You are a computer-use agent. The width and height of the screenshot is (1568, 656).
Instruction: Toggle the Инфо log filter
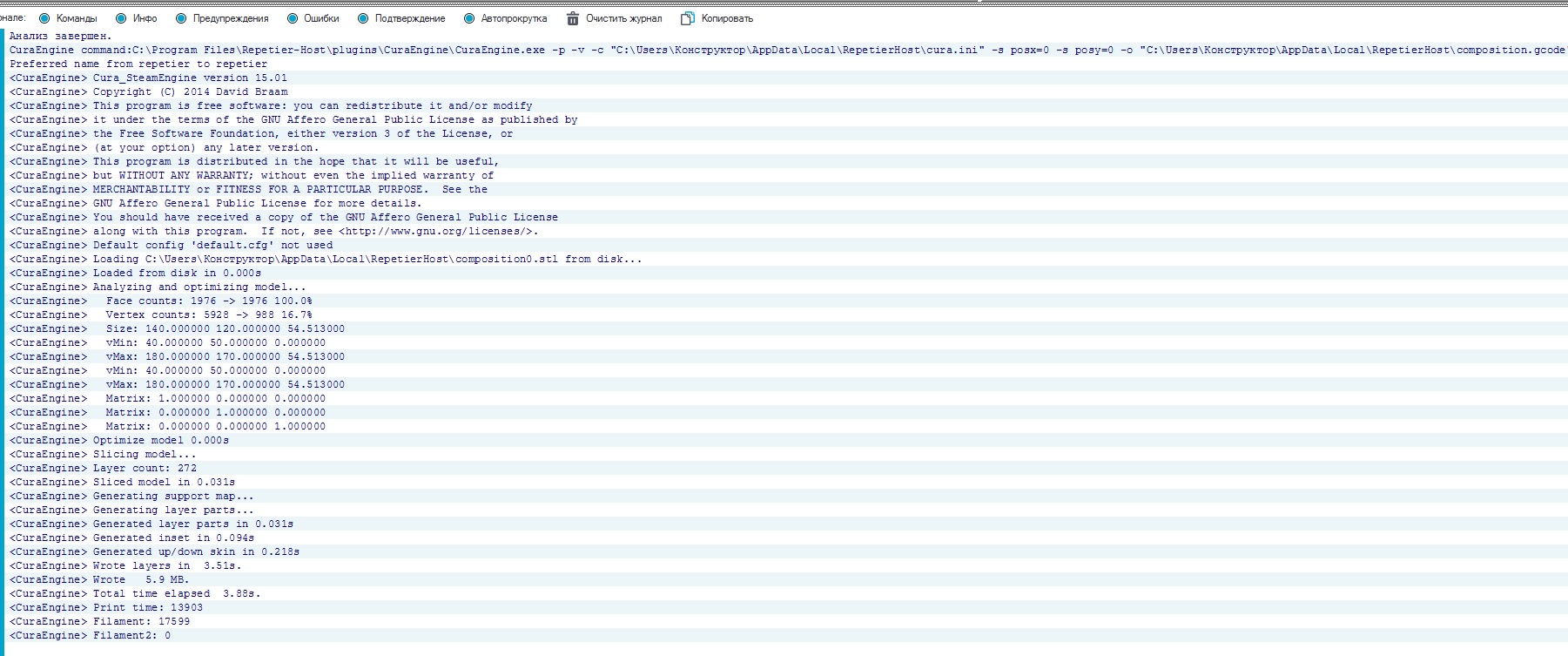[x=121, y=18]
